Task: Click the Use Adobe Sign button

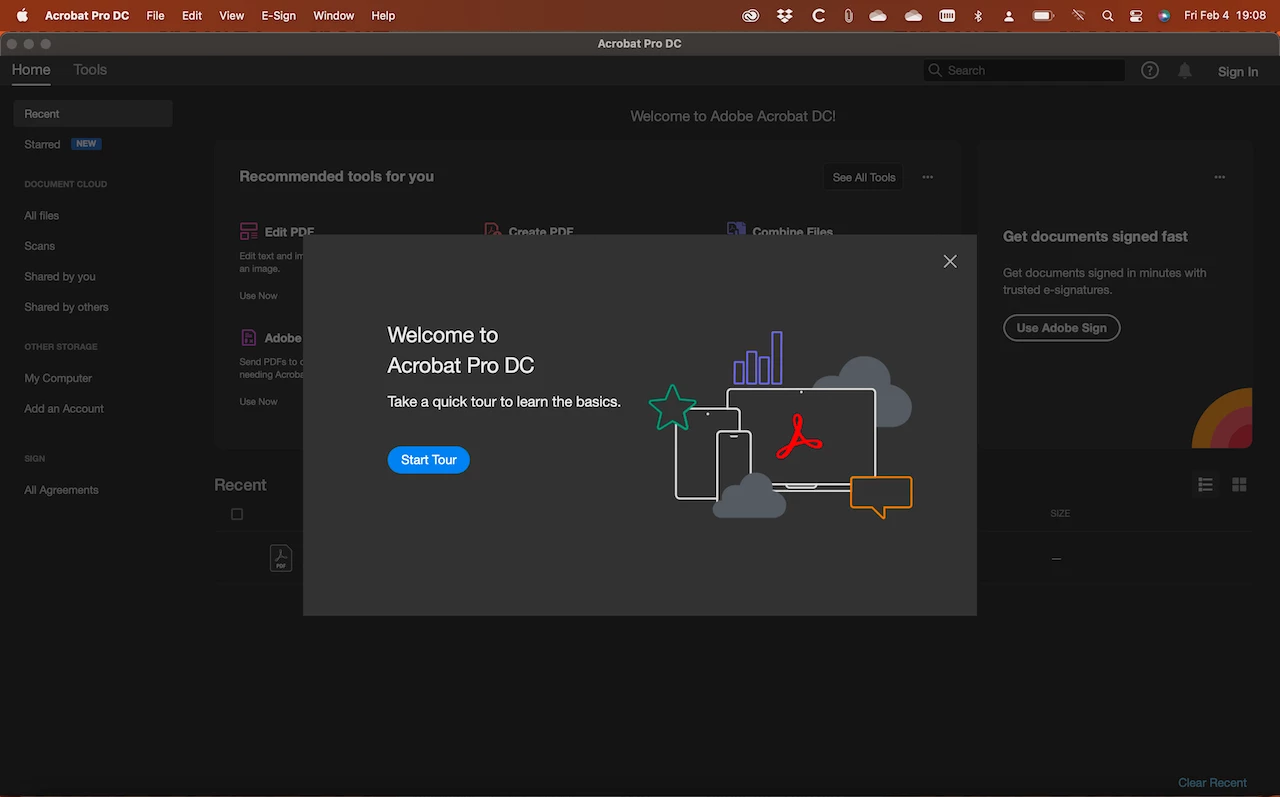Action: tap(1061, 328)
